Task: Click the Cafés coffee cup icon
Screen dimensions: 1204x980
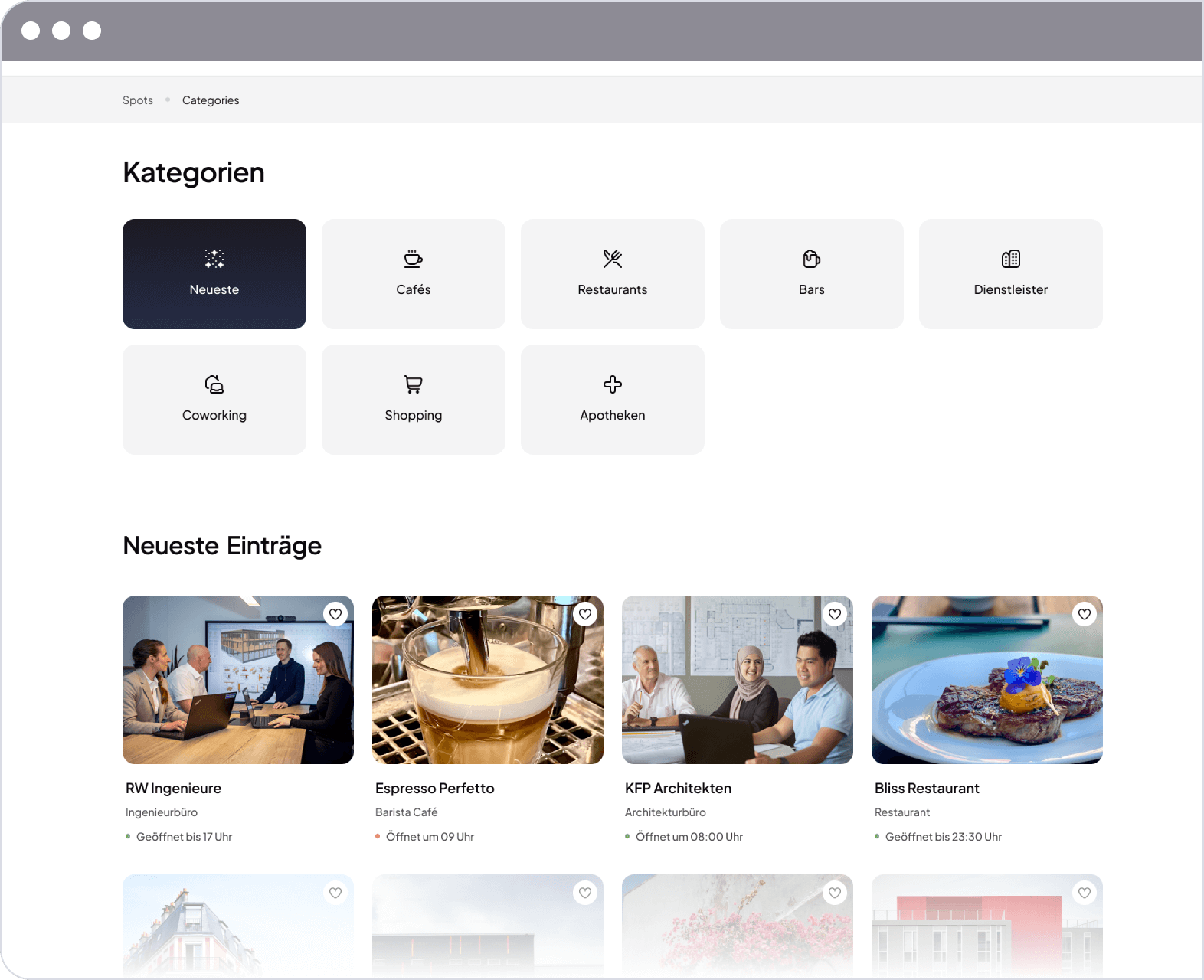Action: [x=414, y=259]
